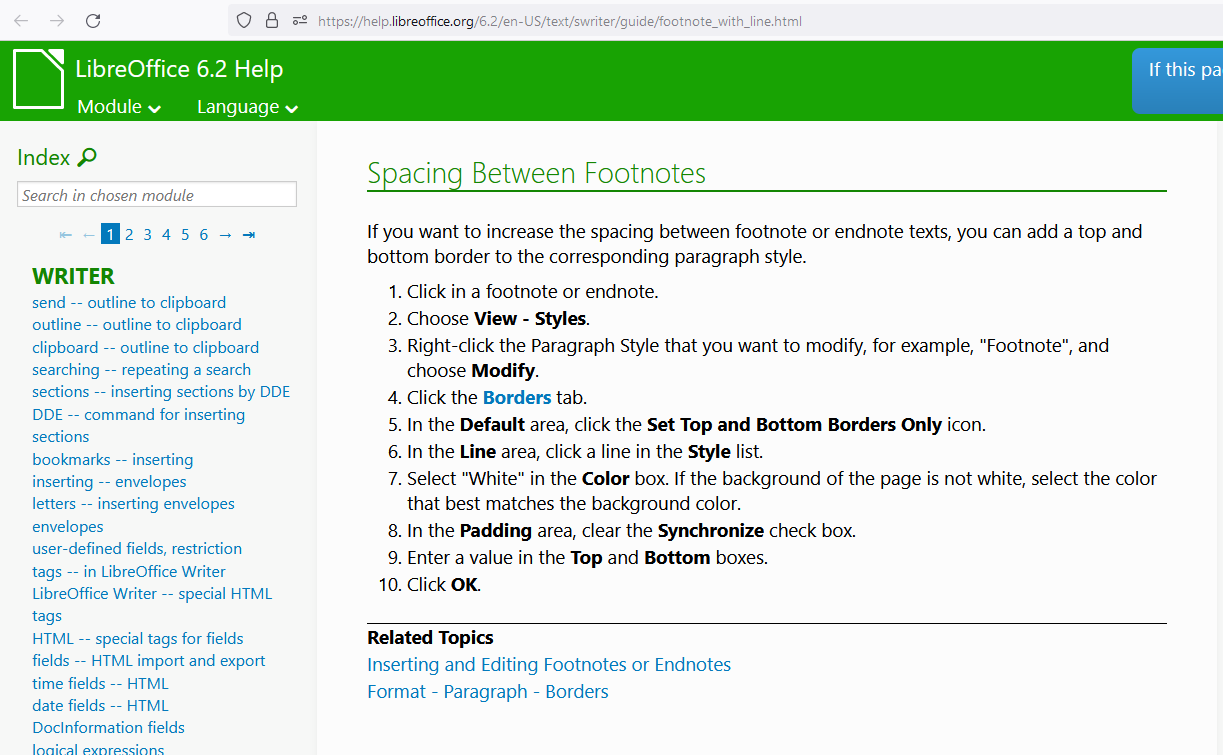1223x755 pixels.
Task: Select index page 4
Action: [166, 233]
